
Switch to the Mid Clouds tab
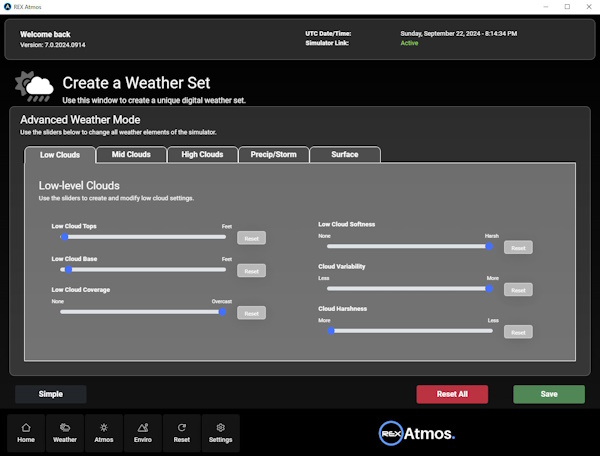[x=131, y=155]
